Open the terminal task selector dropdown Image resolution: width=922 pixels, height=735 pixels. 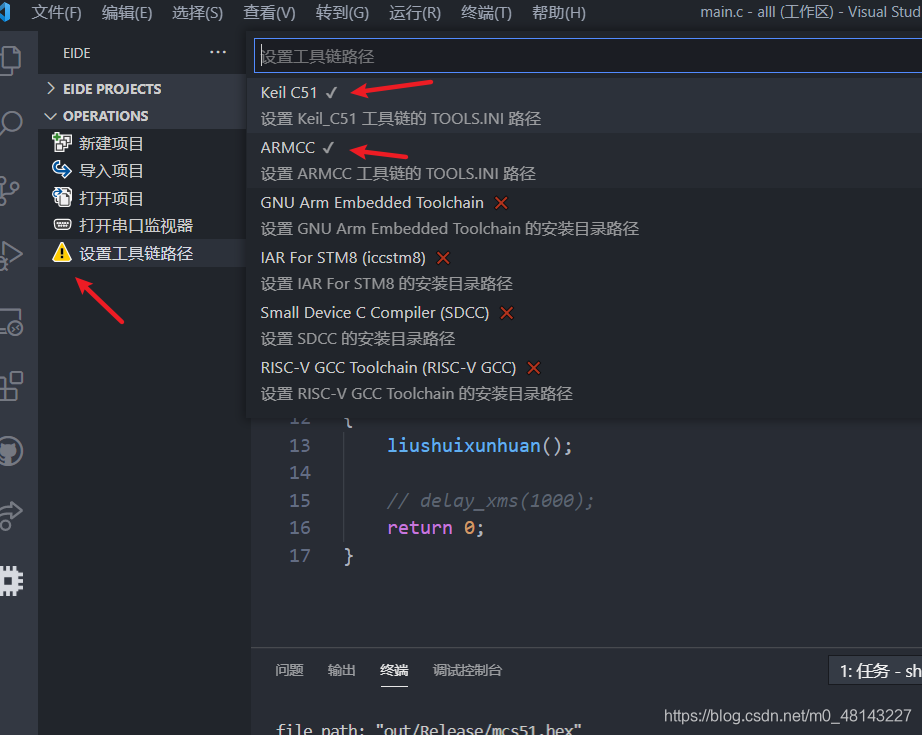pyautogui.click(x=876, y=670)
